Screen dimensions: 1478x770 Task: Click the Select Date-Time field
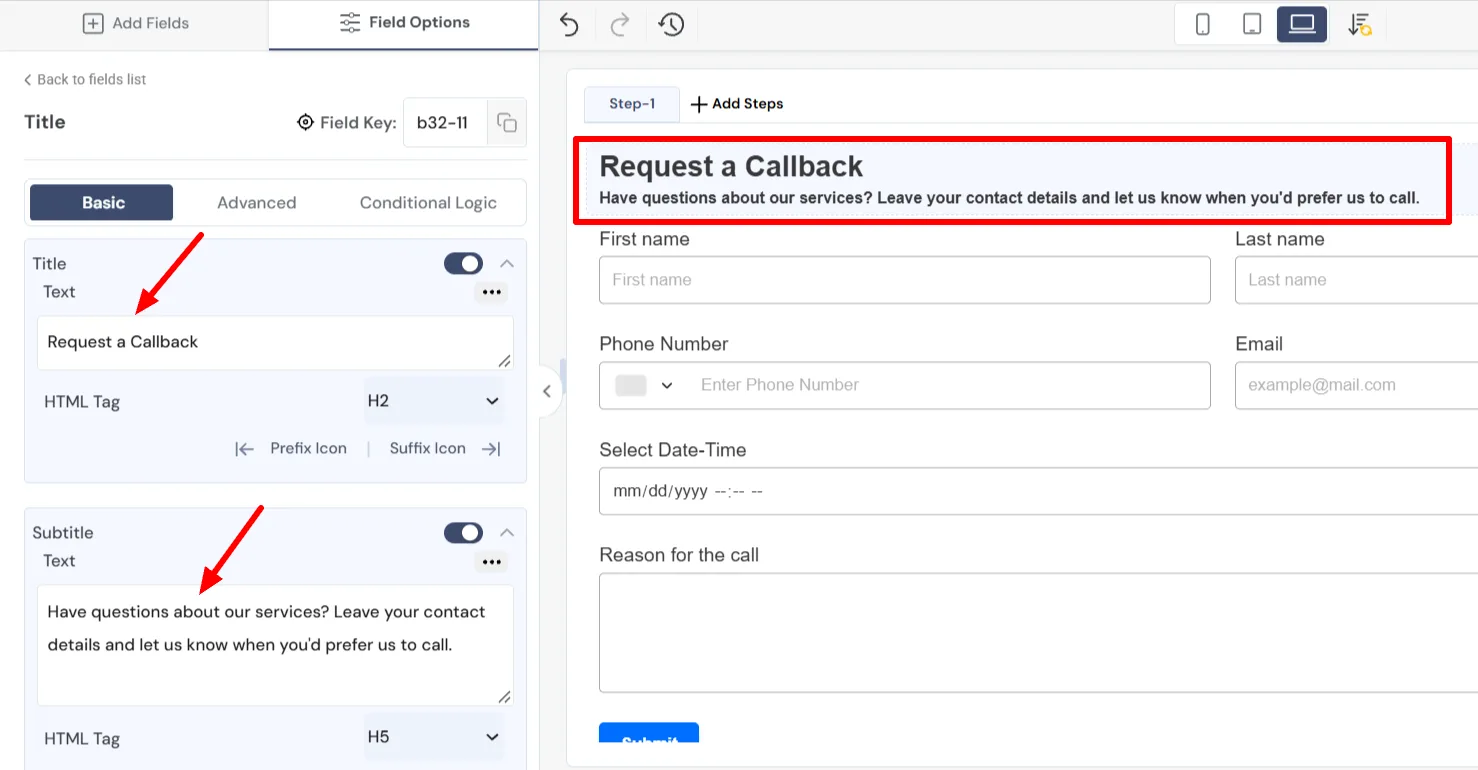click(1039, 492)
